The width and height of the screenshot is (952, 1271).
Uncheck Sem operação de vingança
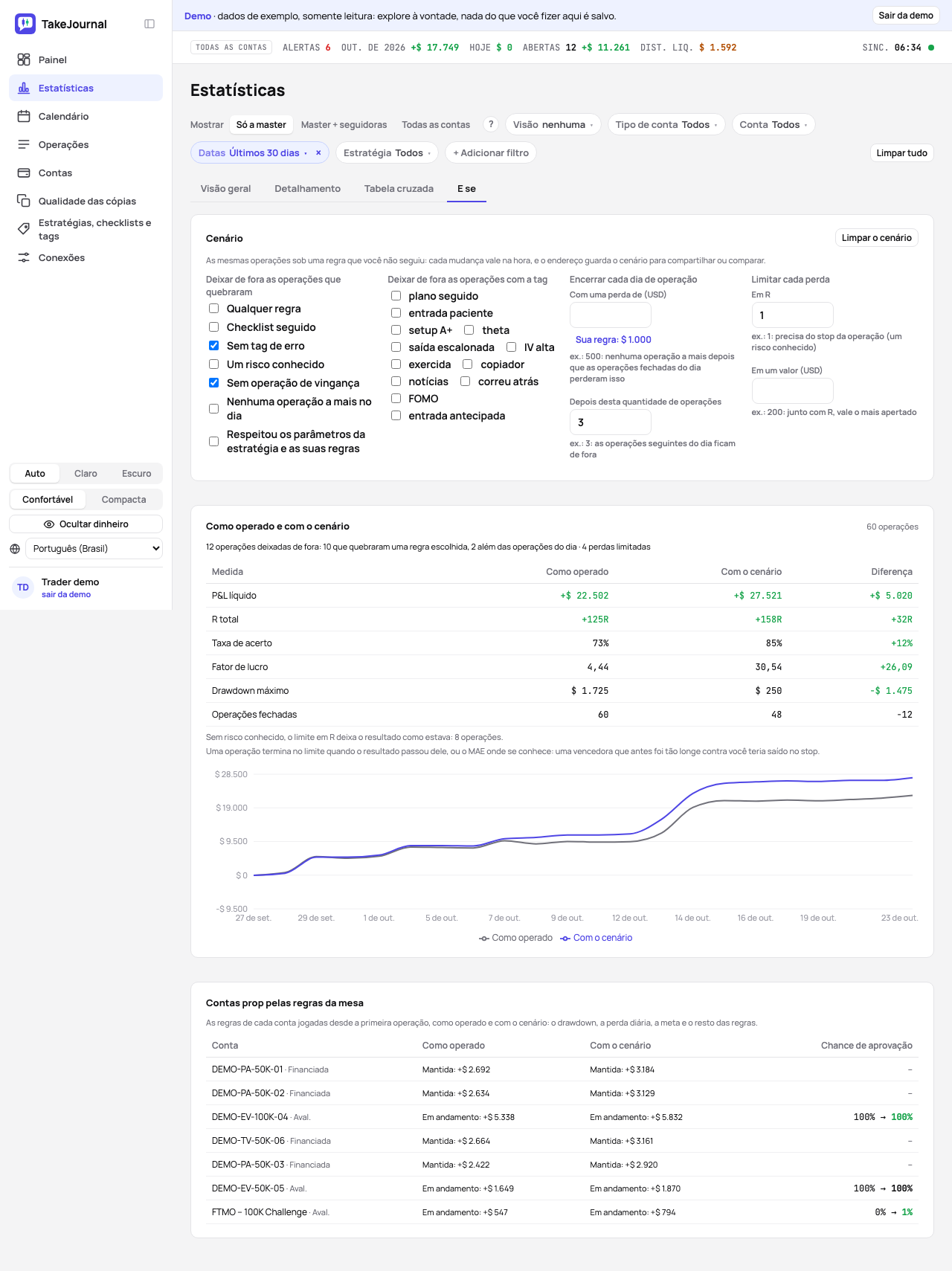point(214,383)
